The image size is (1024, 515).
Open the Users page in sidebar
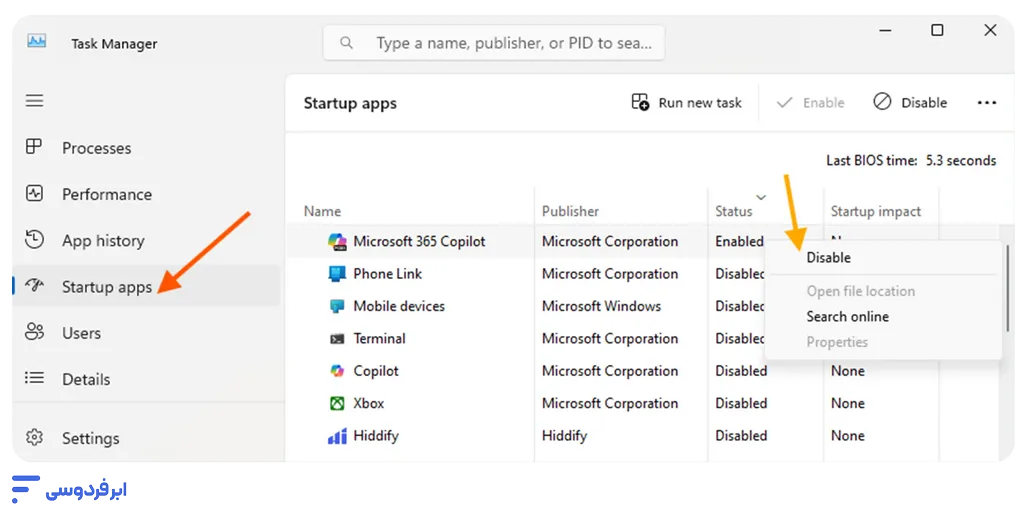click(81, 333)
